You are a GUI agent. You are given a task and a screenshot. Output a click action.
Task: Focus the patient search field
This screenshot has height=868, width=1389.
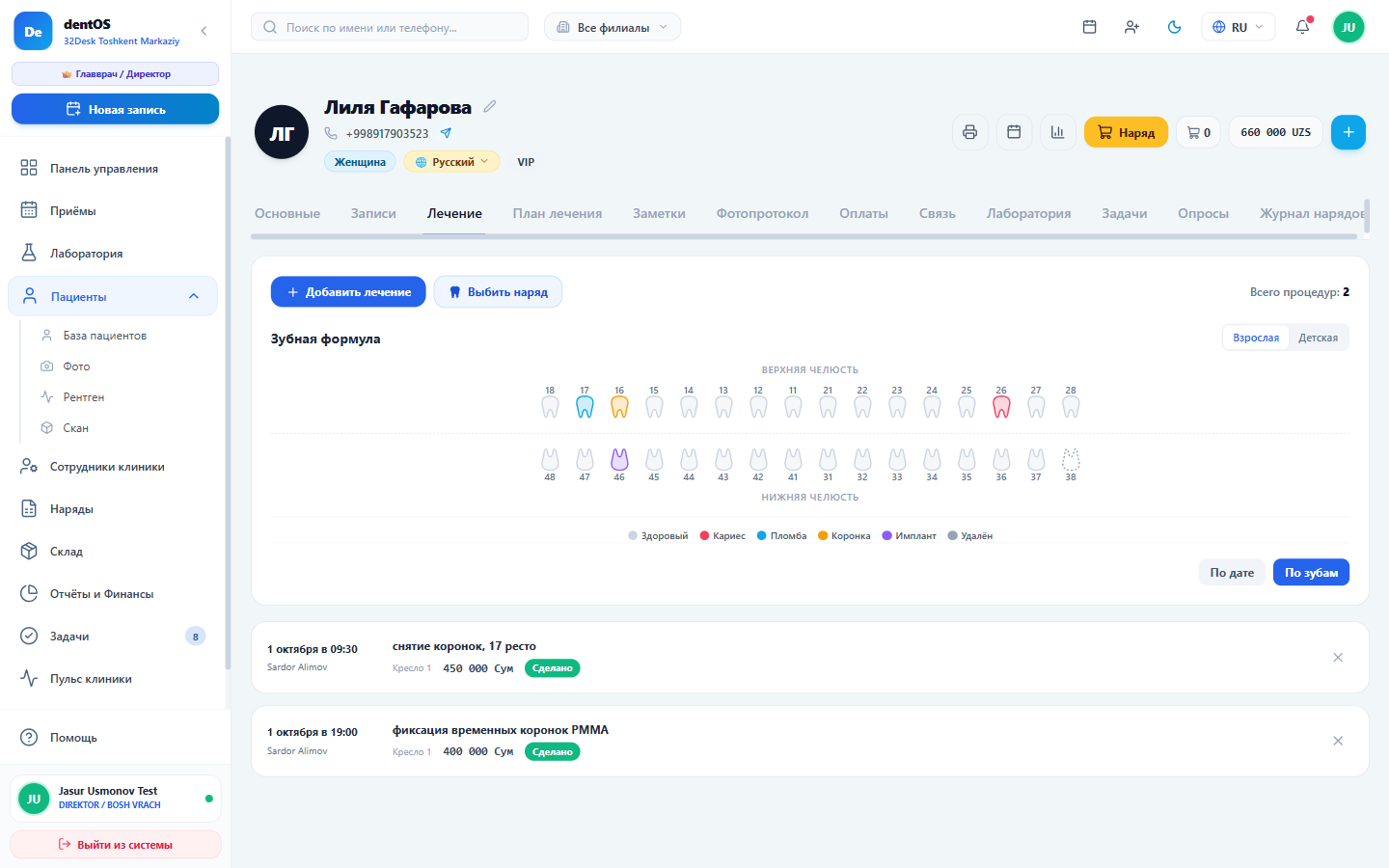[x=390, y=27]
